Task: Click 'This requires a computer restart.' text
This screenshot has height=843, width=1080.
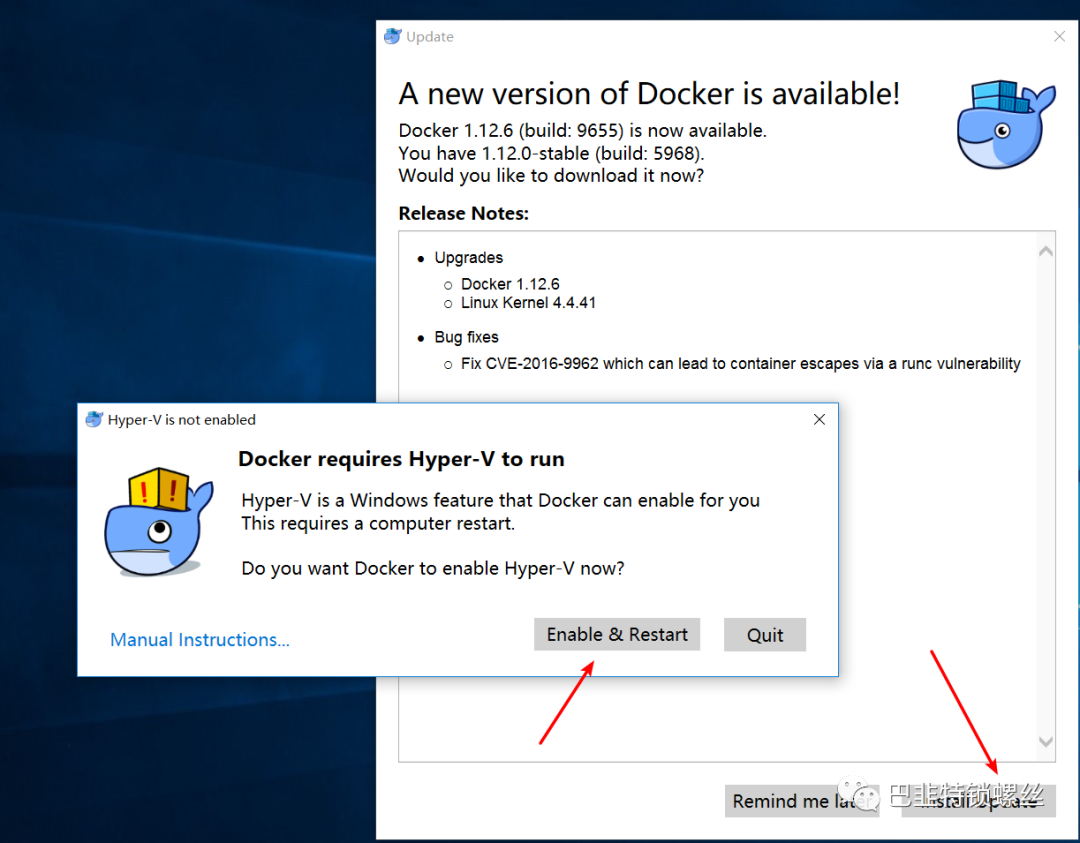Action: pos(377,523)
